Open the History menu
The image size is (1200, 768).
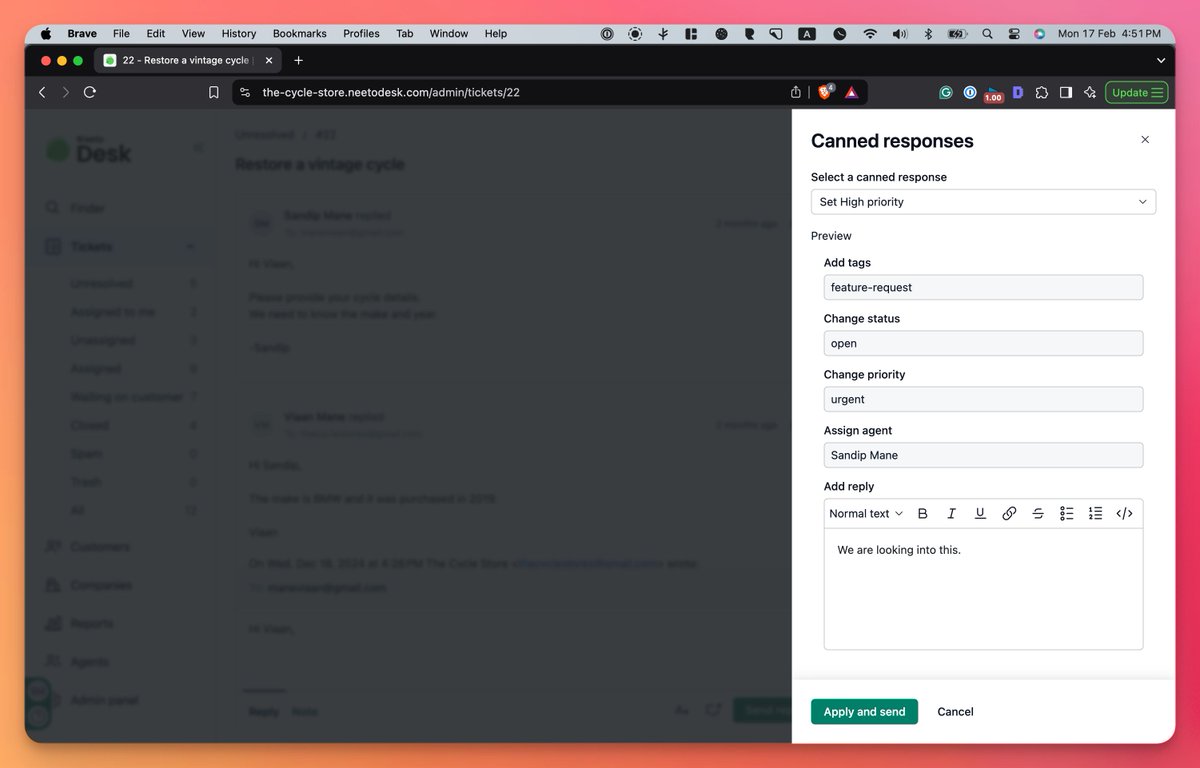(x=238, y=33)
